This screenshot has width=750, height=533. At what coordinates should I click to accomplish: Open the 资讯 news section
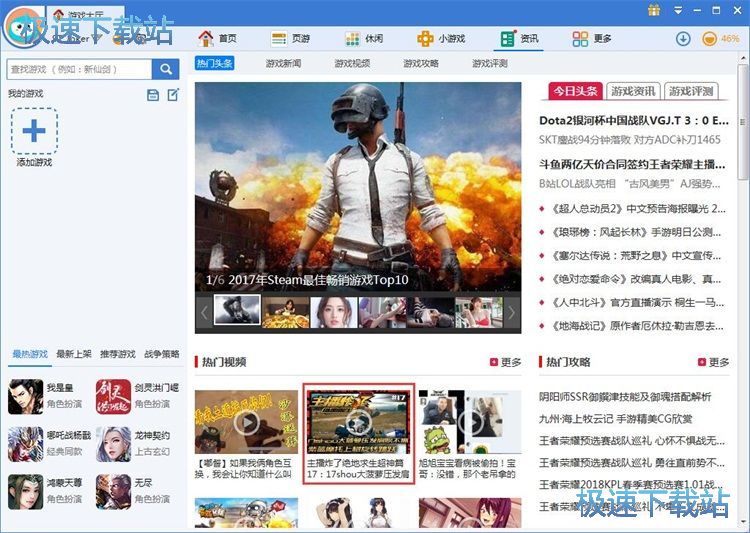[519, 38]
